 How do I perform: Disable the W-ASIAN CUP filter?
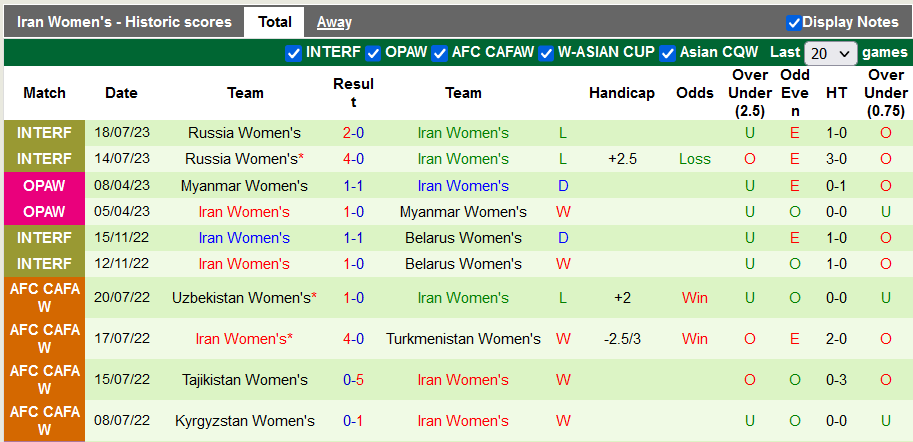(x=546, y=53)
